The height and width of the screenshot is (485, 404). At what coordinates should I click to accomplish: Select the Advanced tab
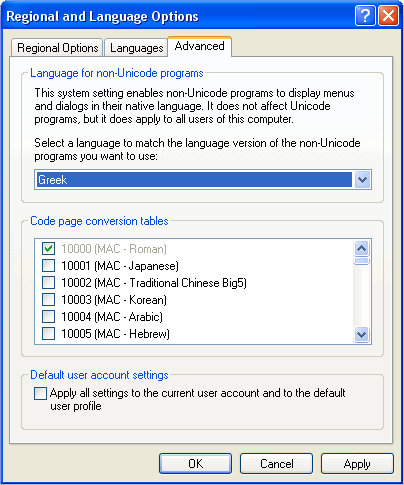coord(199,46)
